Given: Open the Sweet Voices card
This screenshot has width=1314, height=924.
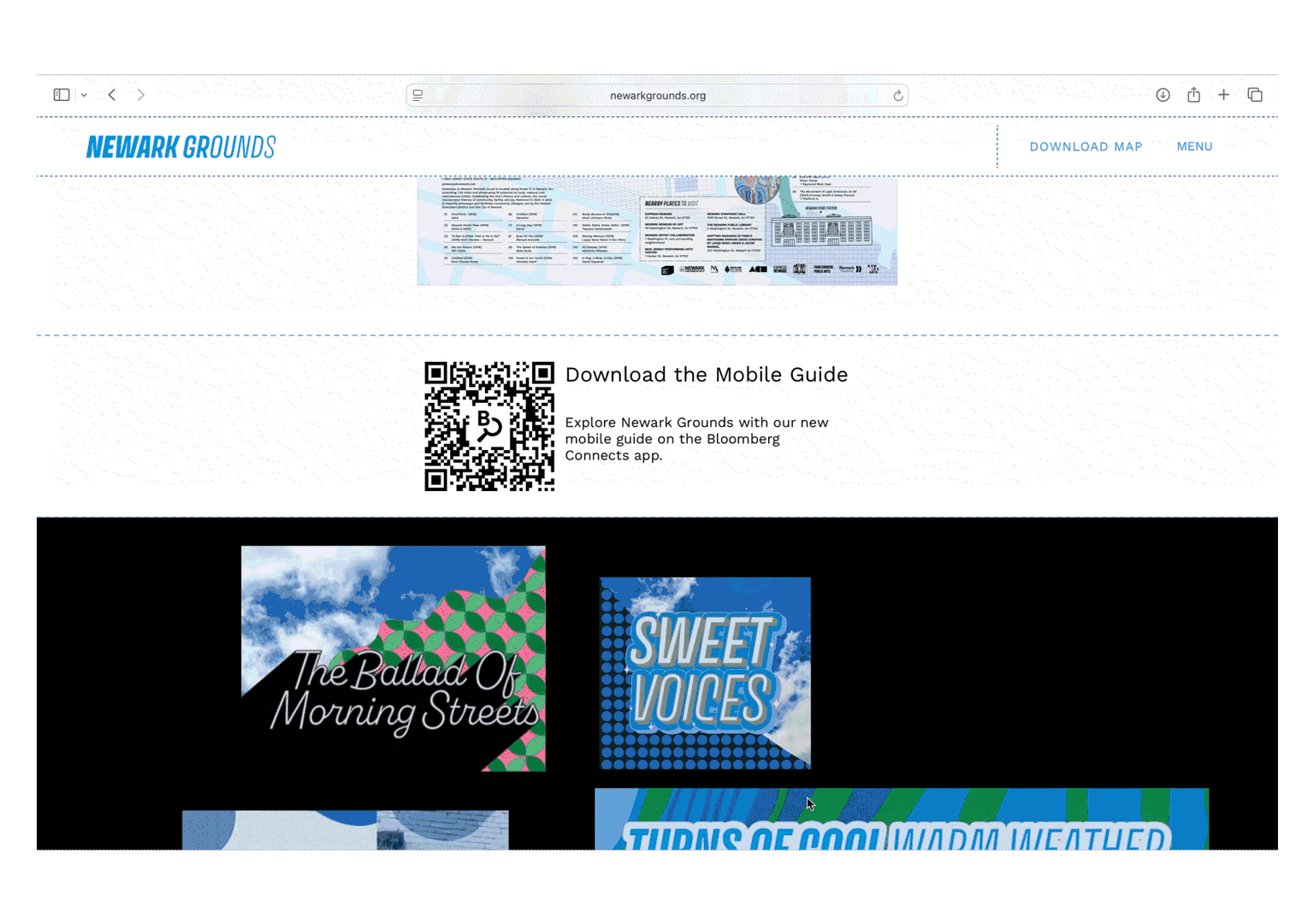Looking at the screenshot, I should (x=705, y=673).
